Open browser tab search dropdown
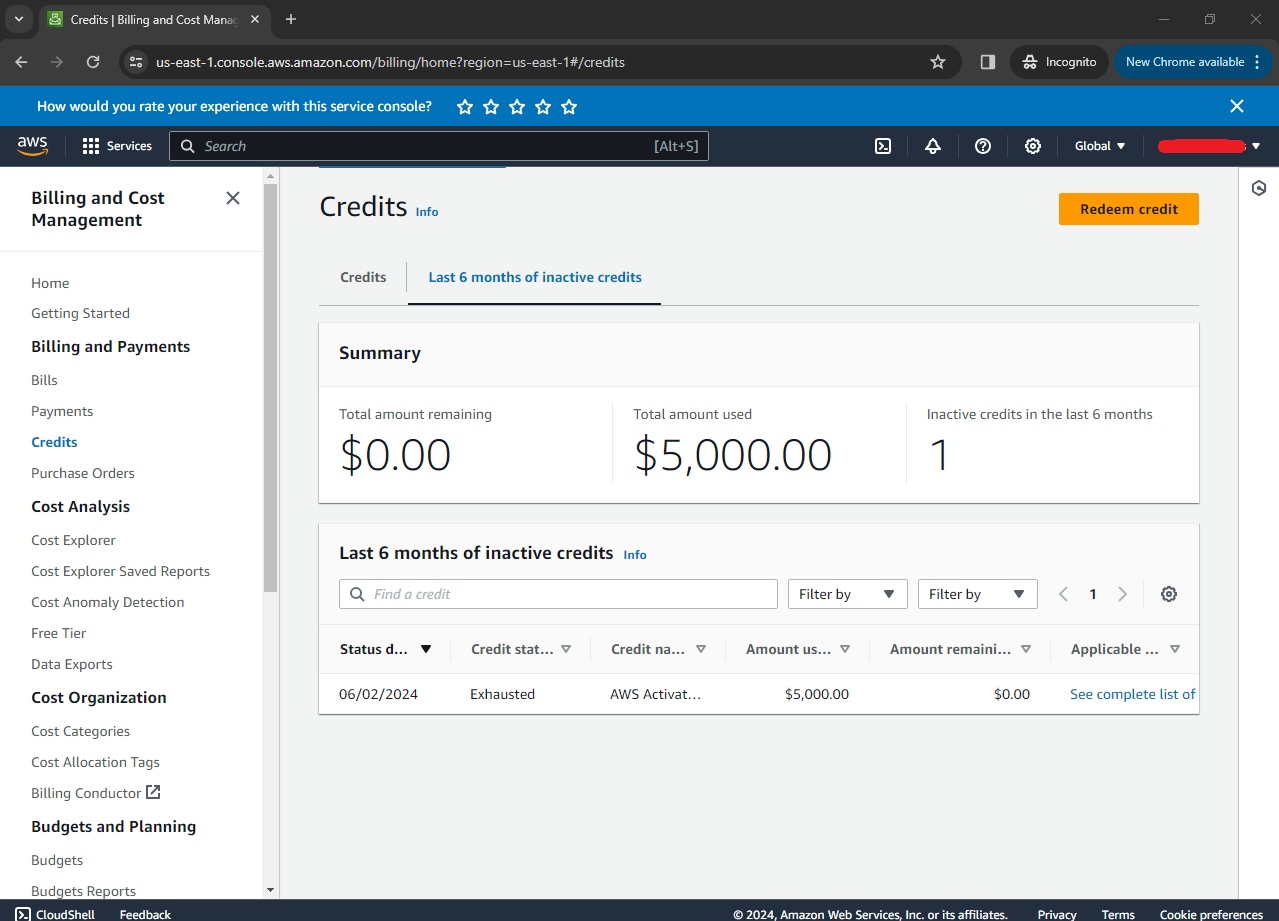The image size is (1279, 921). [18, 19]
